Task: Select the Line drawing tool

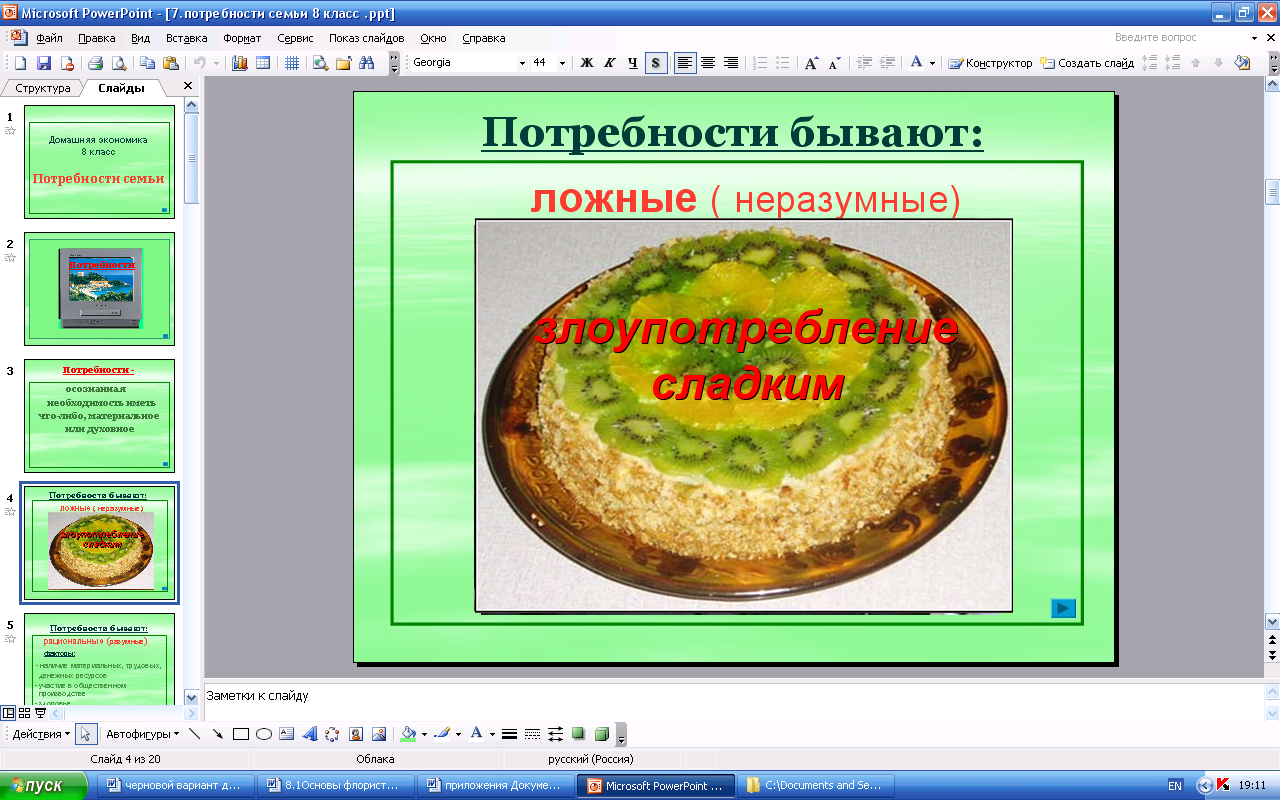Action: tap(195, 734)
